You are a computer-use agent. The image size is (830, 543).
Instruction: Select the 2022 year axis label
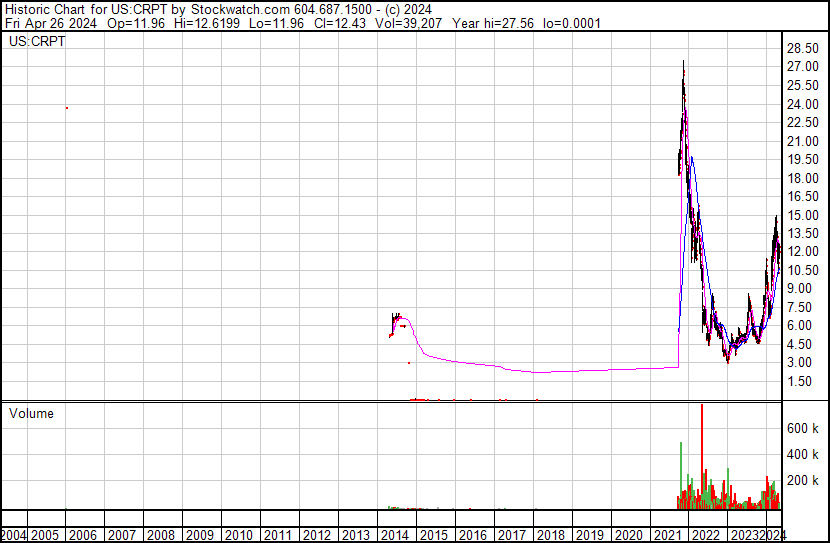click(707, 535)
